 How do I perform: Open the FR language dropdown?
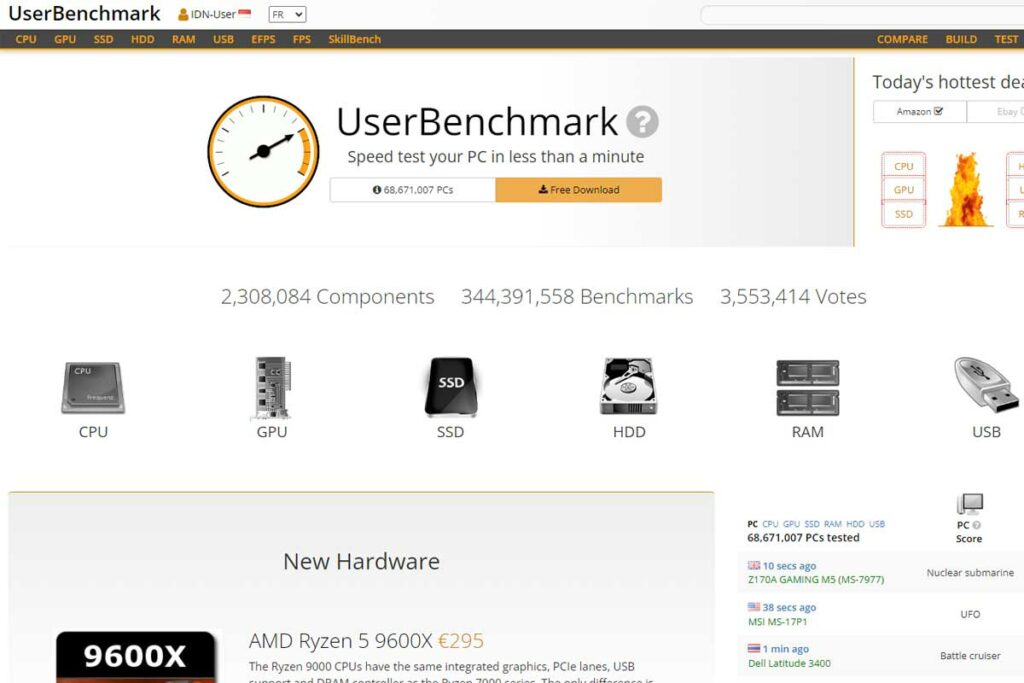(x=286, y=15)
